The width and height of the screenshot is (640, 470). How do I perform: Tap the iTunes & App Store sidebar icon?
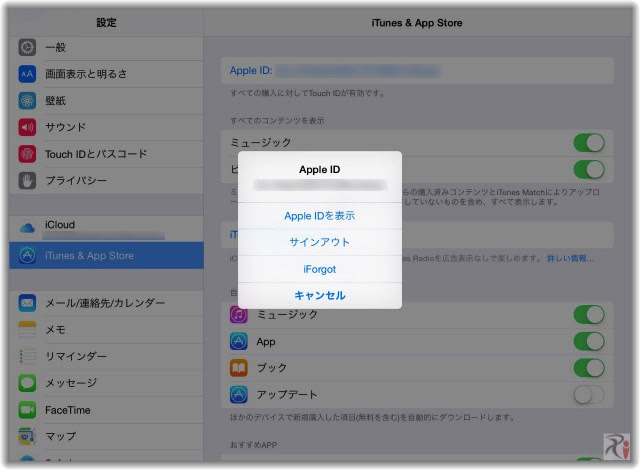click(27, 255)
